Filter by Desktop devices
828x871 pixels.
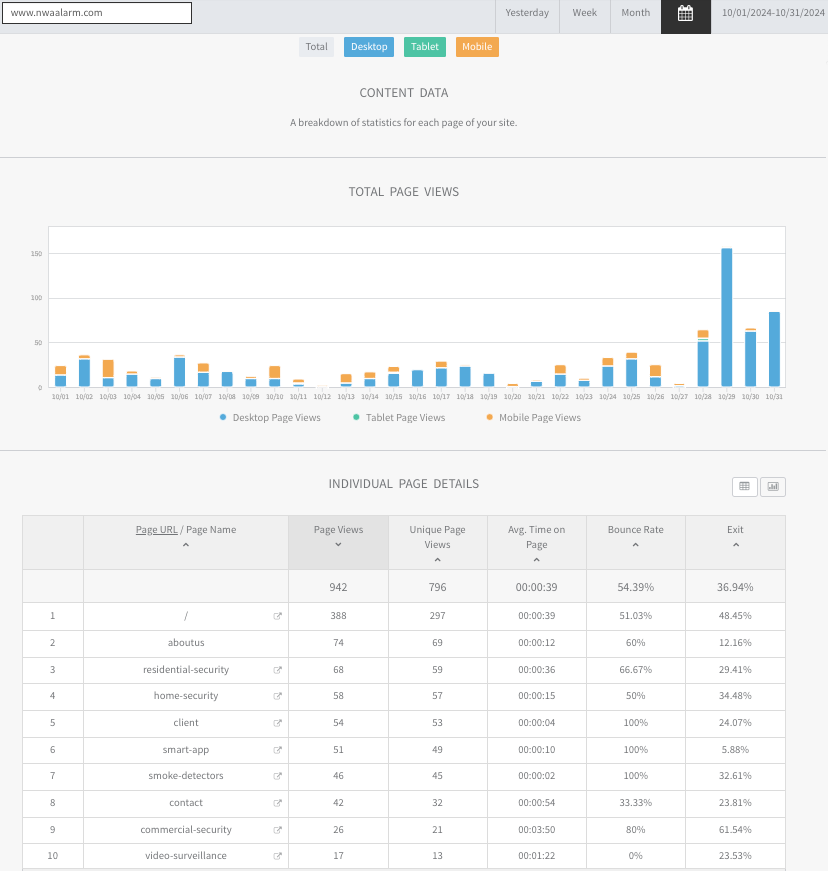(369, 47)
